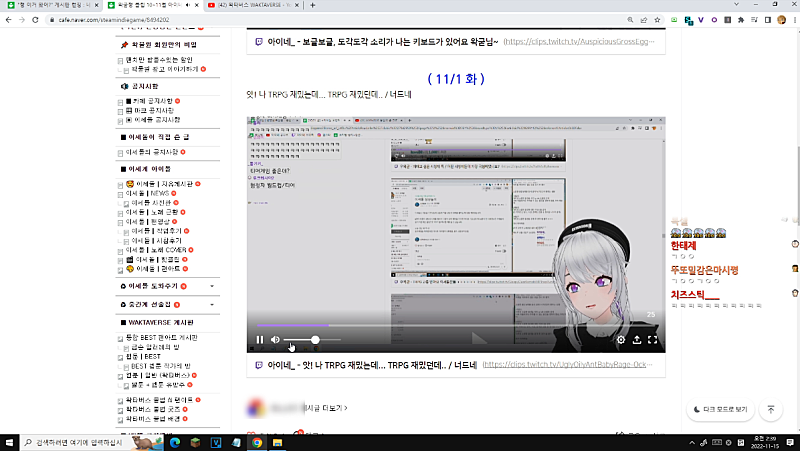Viewport: 800px width, 451px height.
Task: Adjust the video volume slider
Action: pos(312,339)
